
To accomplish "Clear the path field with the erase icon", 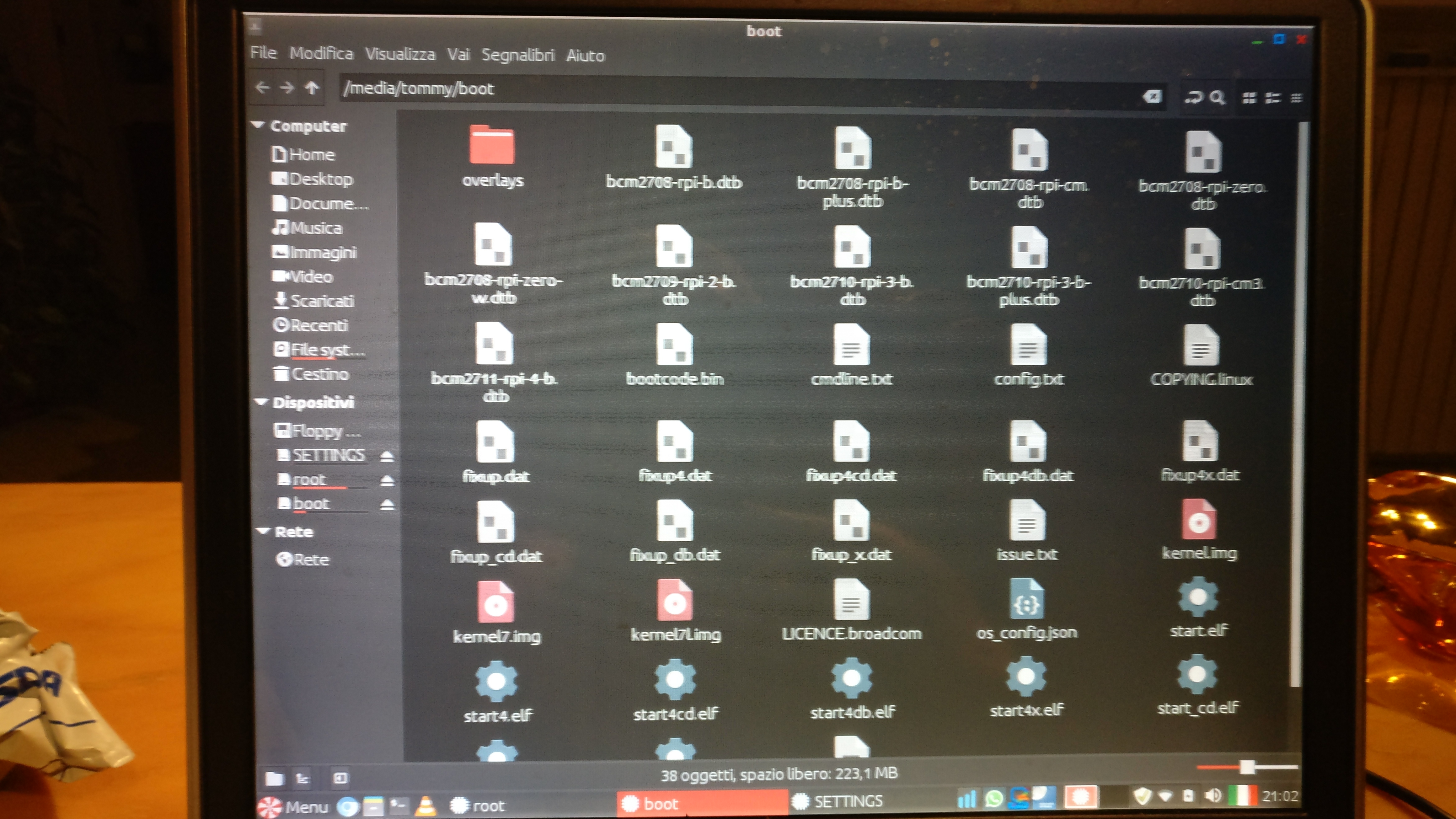I will (1151, 97).
